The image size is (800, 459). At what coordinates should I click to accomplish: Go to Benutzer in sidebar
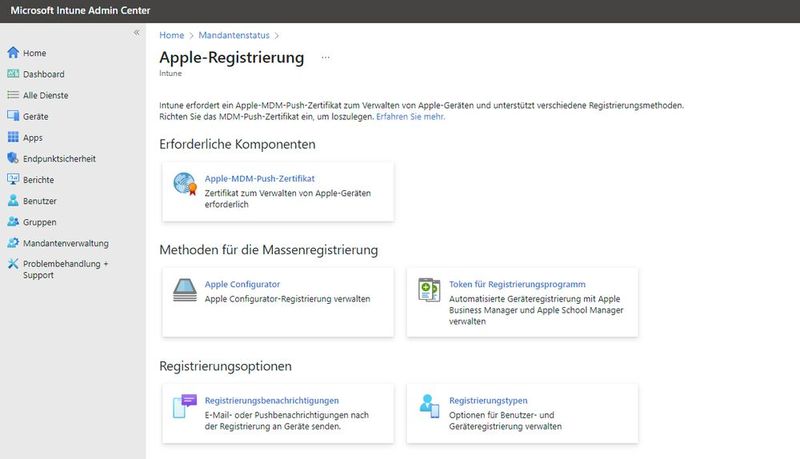40,201
